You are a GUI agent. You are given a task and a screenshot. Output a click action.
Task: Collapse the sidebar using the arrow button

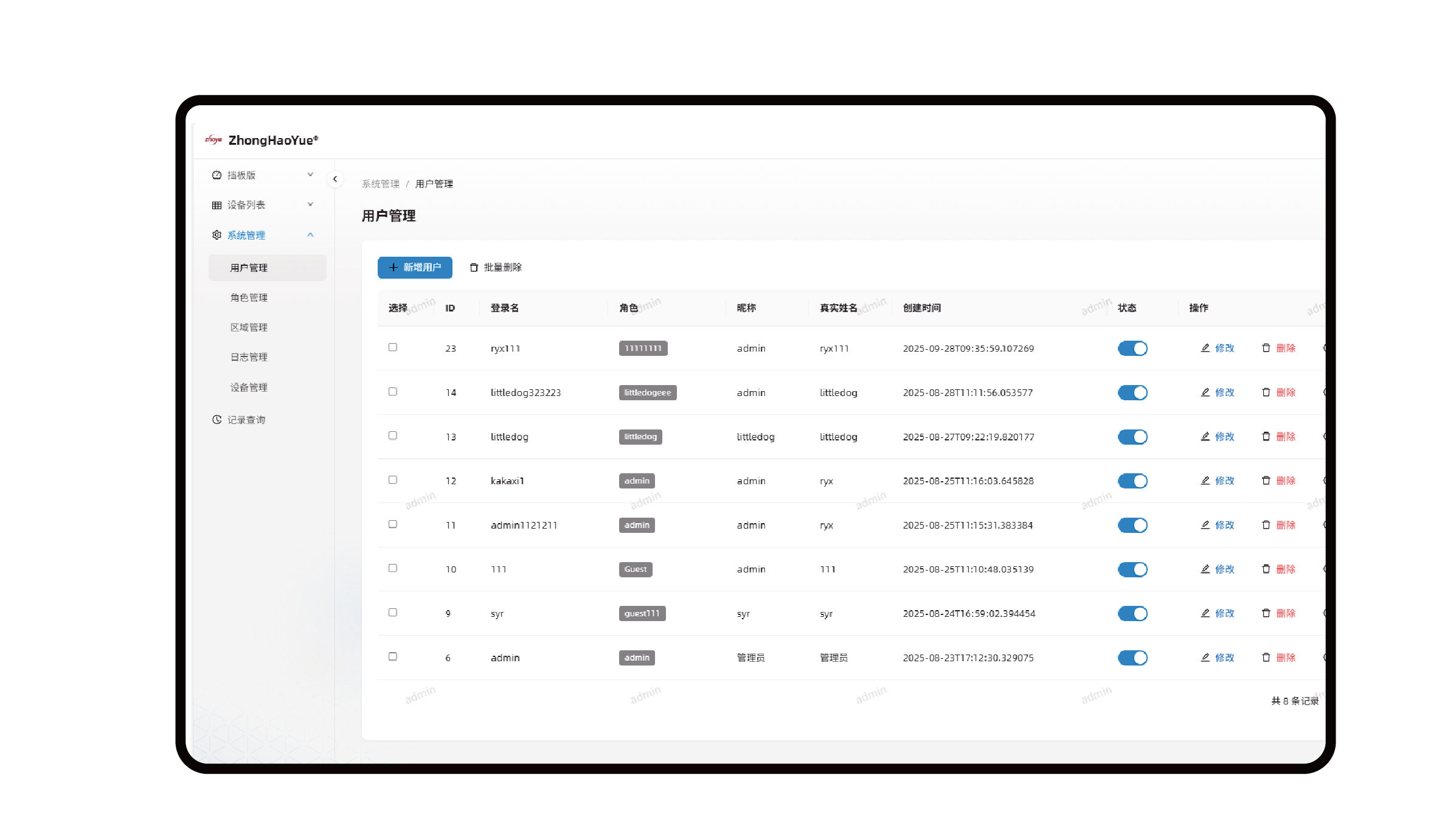(x=335, y=179)
